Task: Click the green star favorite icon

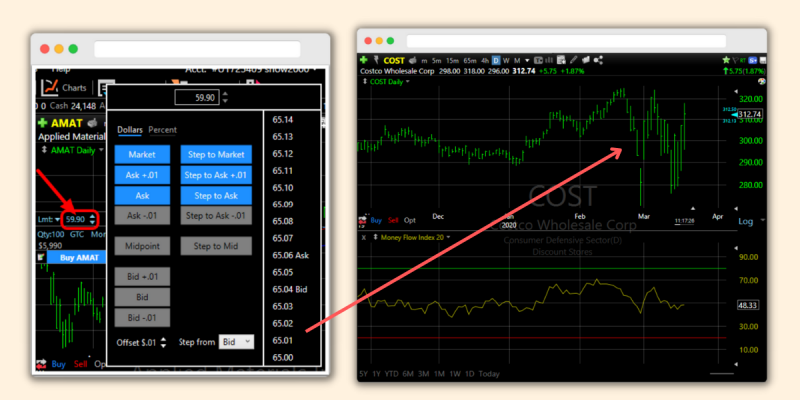Action: coord(727,60)
